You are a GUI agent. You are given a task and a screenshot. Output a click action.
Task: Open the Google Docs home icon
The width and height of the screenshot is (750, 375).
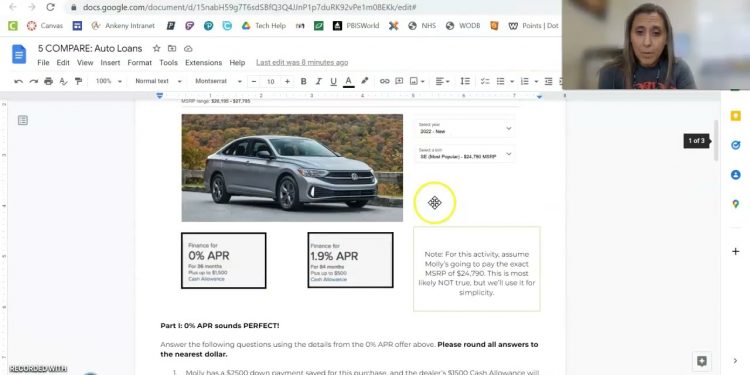(x=19, y=54)
